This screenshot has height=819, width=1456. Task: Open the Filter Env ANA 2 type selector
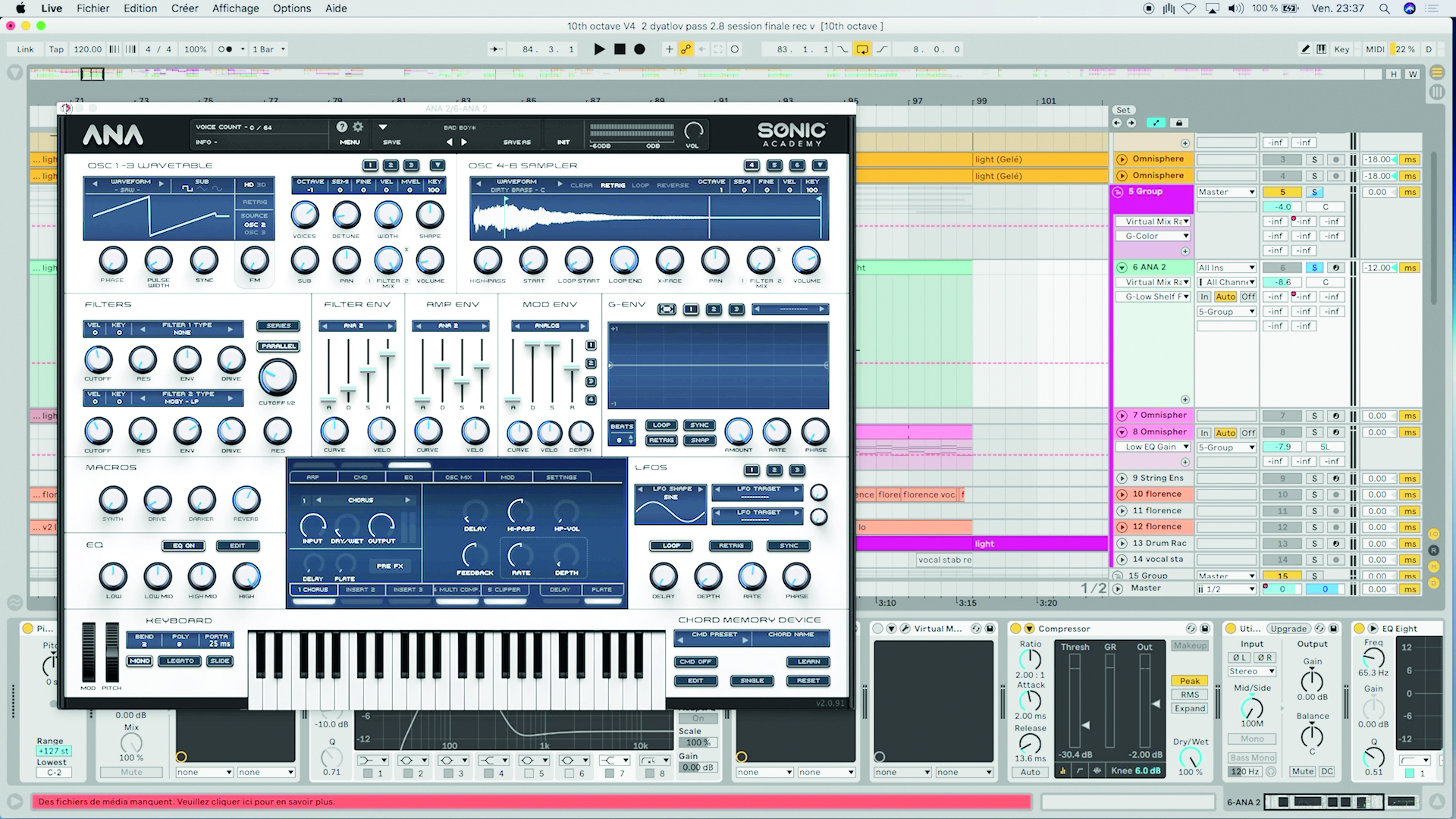pos(358,325)
